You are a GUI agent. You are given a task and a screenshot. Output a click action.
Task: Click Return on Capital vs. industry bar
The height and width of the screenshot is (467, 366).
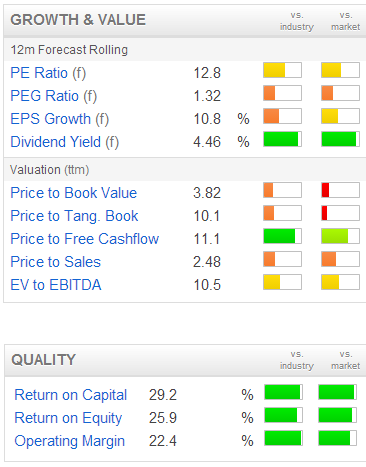pyautogui.click(x=283, y=392)
